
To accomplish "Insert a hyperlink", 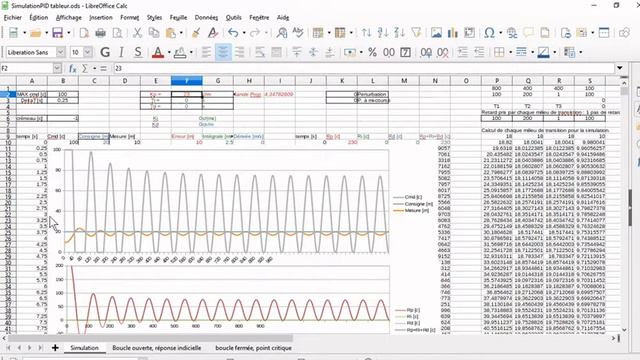I will (512, 33).
